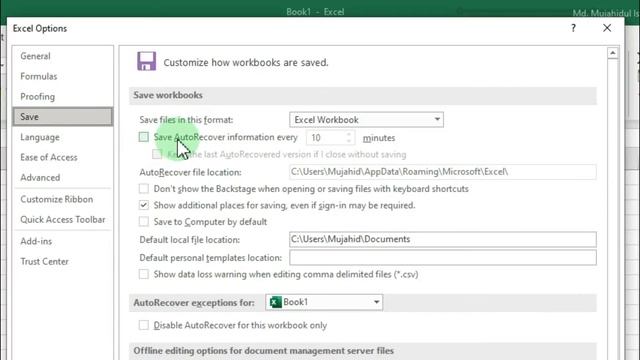Screen dimensions: 640x360
Task: Open the Formulas options category
Action: pos(62,76)
